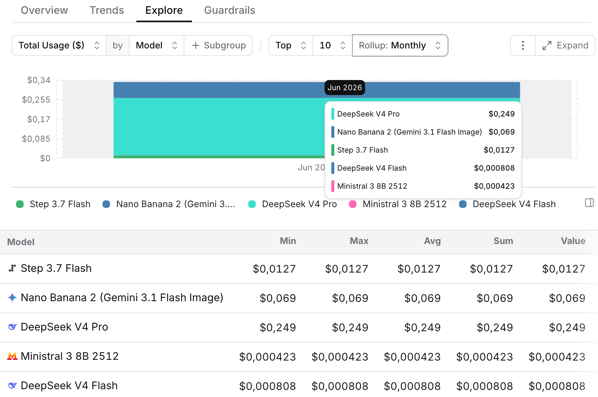Image resolution: width=598 pixels, height=397 pixels.
Task: Toggle the side panel icon beside legend
Action: [x=589, y=203]
